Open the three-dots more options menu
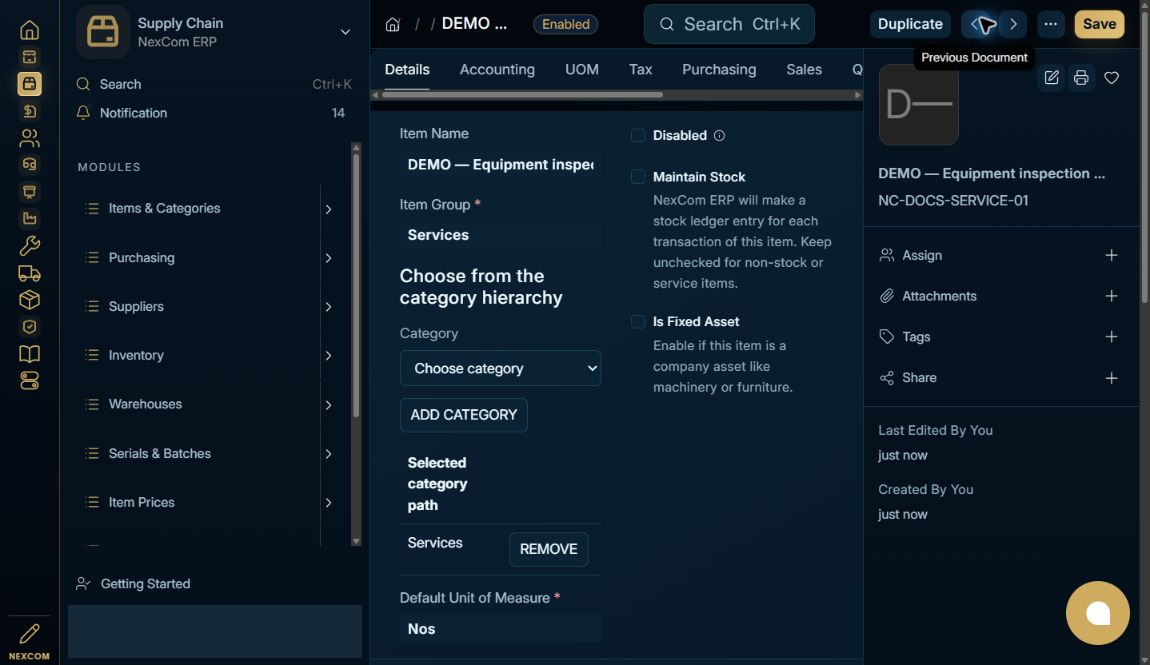This screenshot has height=665, width=1150. point(1050,24)
